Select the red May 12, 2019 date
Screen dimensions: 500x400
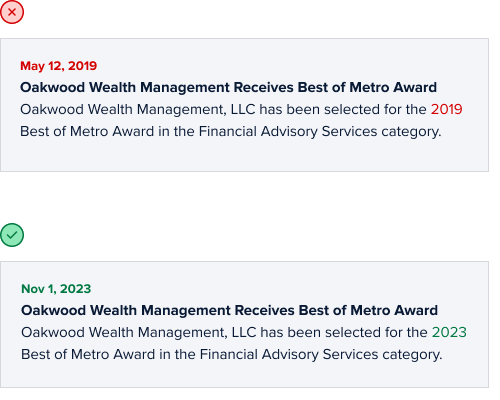(x=59, y=66)
